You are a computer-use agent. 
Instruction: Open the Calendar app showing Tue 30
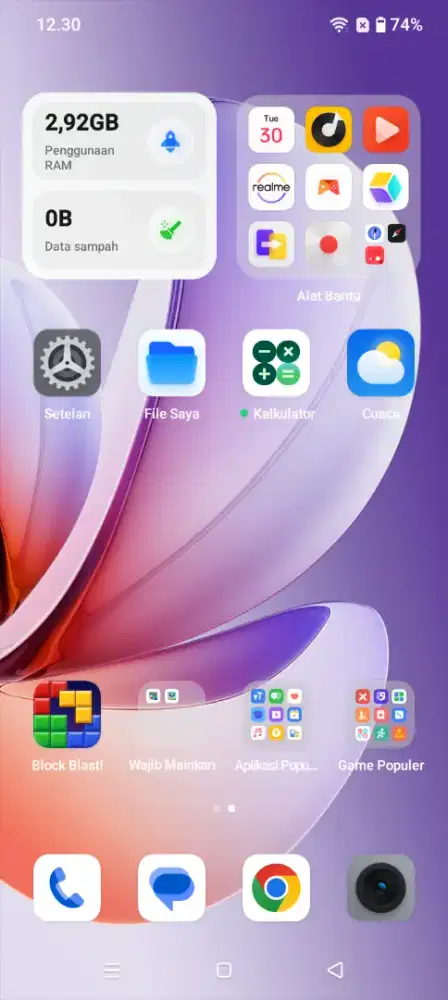271,129
